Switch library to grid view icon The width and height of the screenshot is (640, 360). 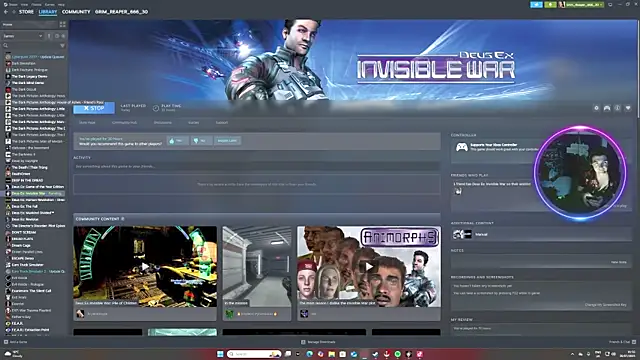click(62, 24)
